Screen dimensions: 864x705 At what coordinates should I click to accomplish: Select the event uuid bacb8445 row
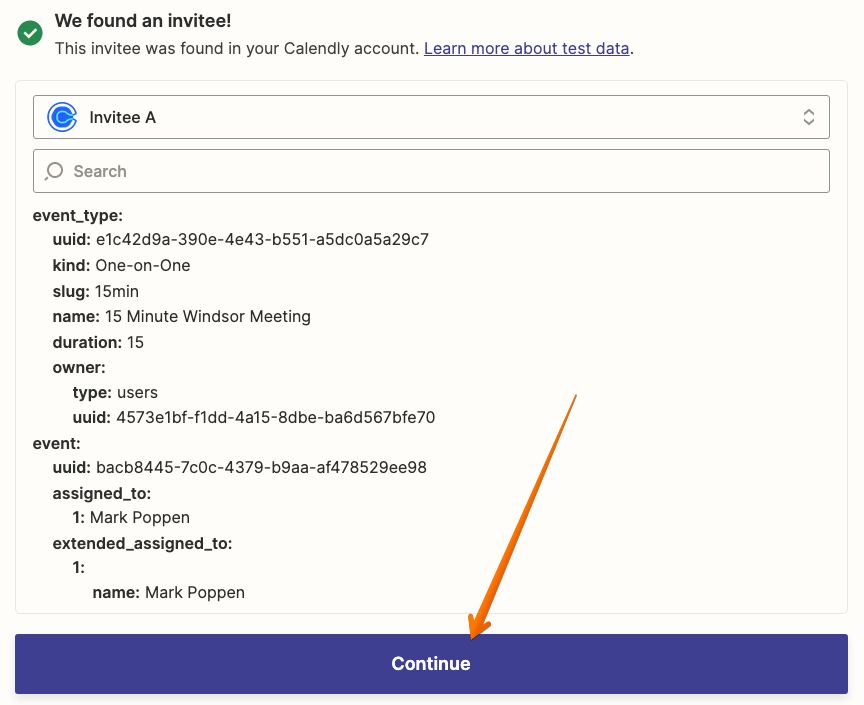[239, 468]
